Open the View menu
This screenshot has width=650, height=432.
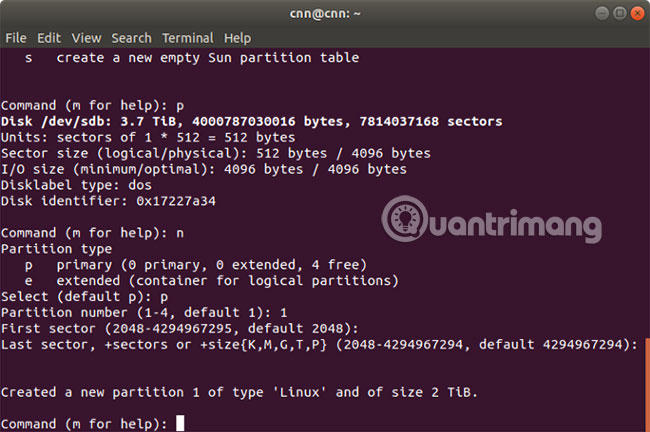(86, 38)
